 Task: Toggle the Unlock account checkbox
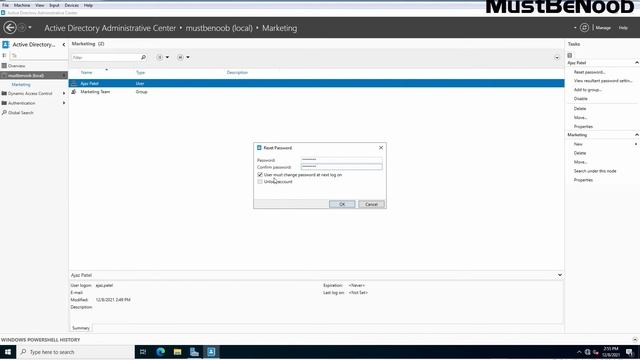coord(260,182)
